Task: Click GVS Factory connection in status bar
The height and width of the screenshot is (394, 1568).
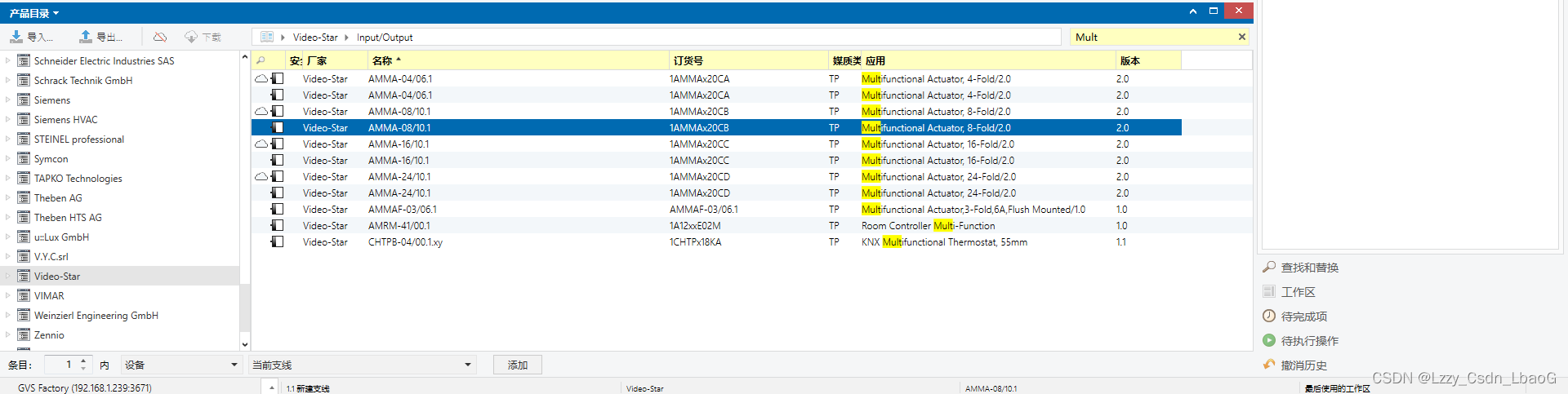Action: [x=85, y=388]
